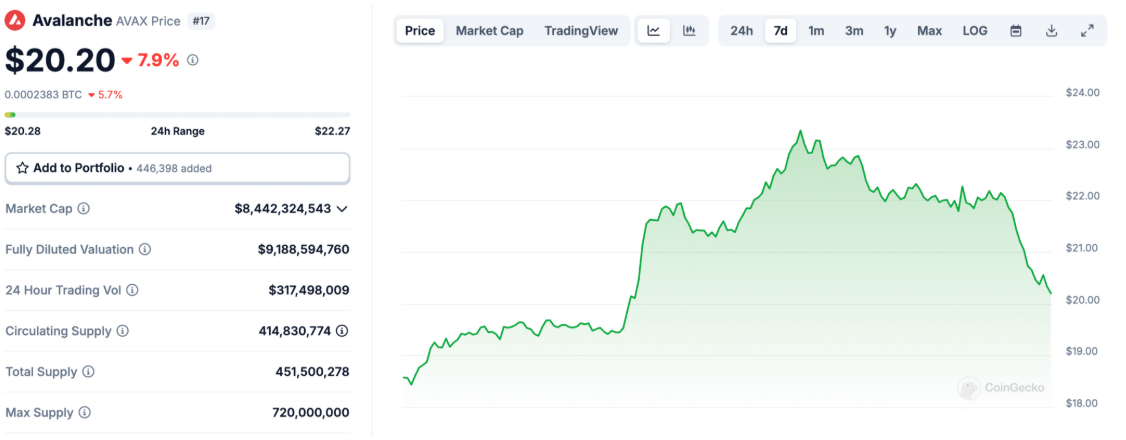Open Market Cap info tooltip icon
1126x440 pixels.
(83, 209)
